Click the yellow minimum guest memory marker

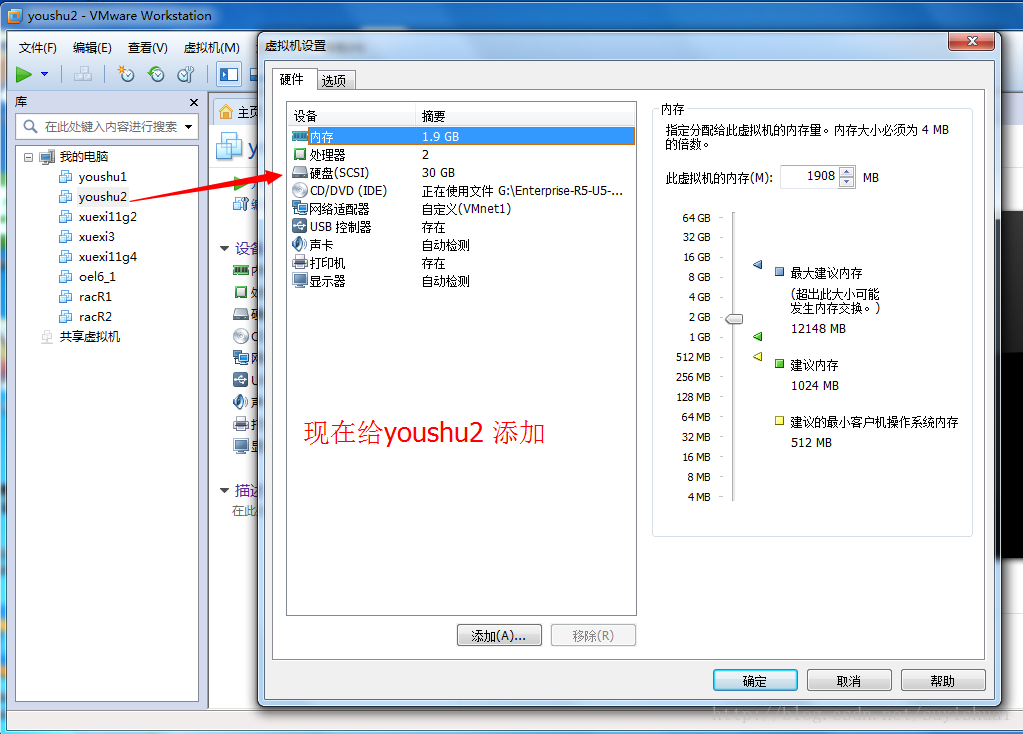[757, 356]
